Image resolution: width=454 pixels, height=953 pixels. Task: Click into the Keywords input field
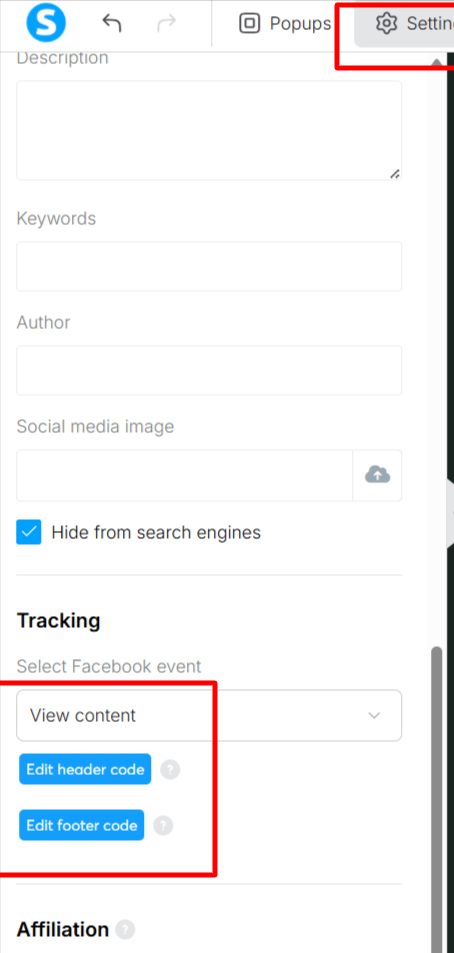[x=209, y=266]
